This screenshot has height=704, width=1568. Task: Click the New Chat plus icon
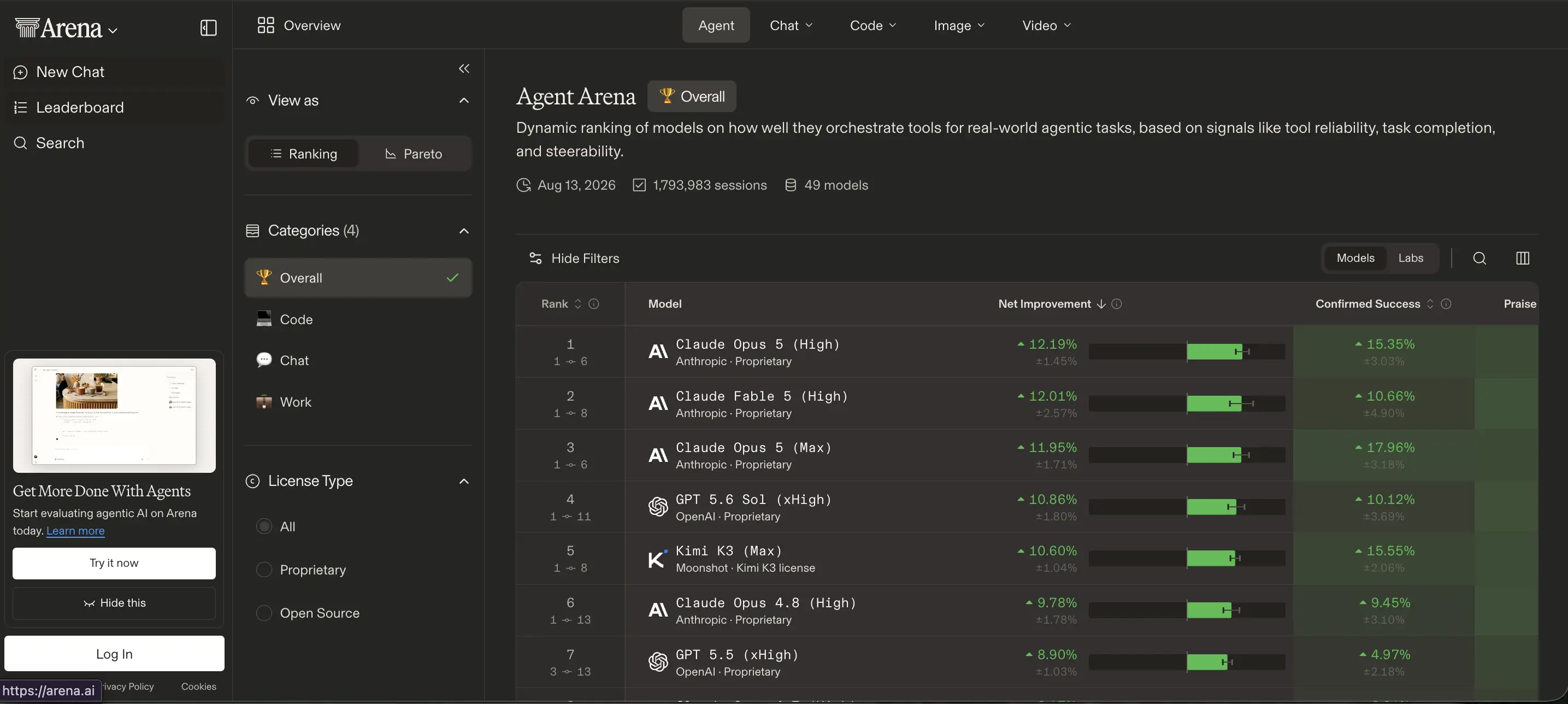pyautogui.click(x=20, y=72)
